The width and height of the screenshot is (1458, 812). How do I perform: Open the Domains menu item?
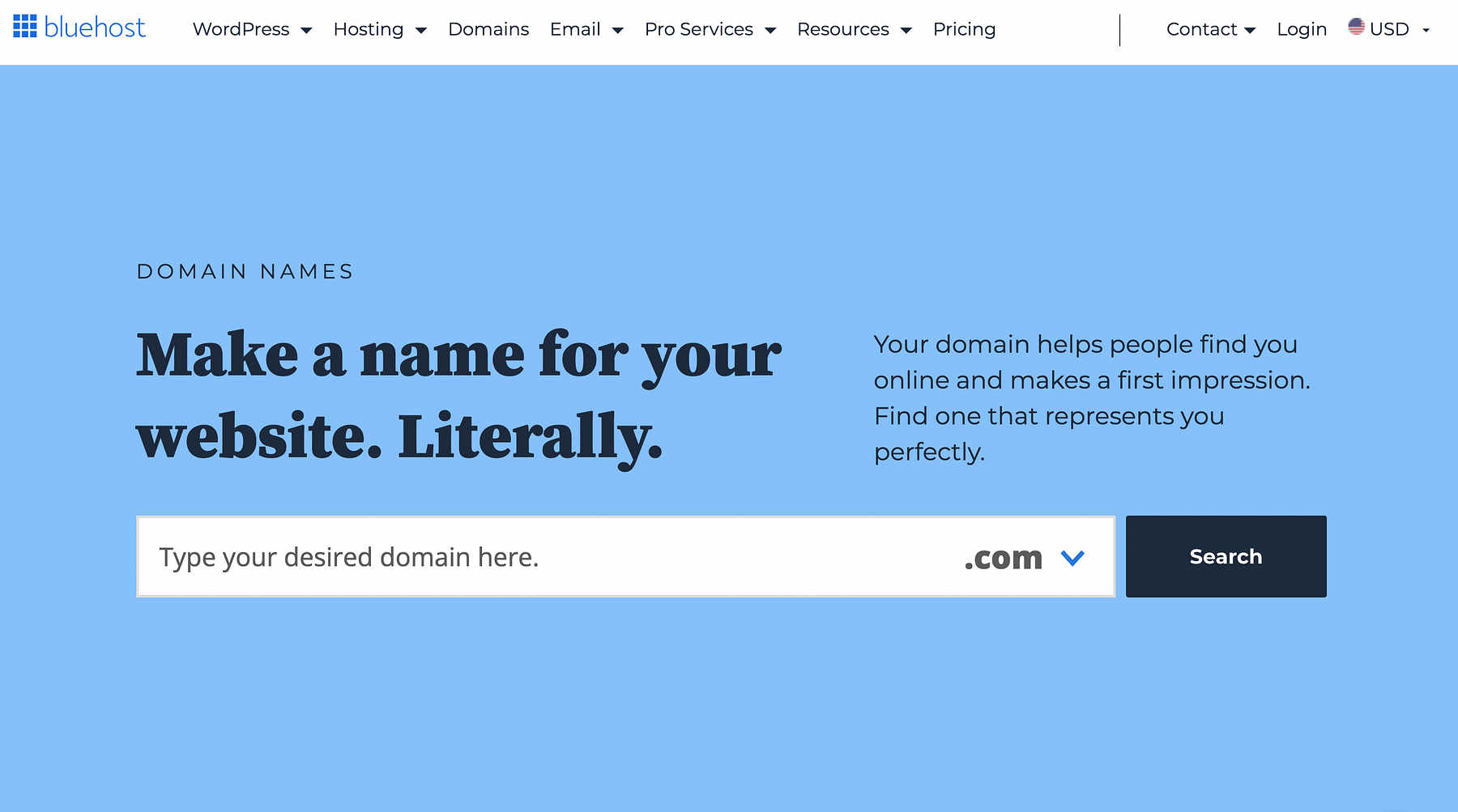pos(488,29)
